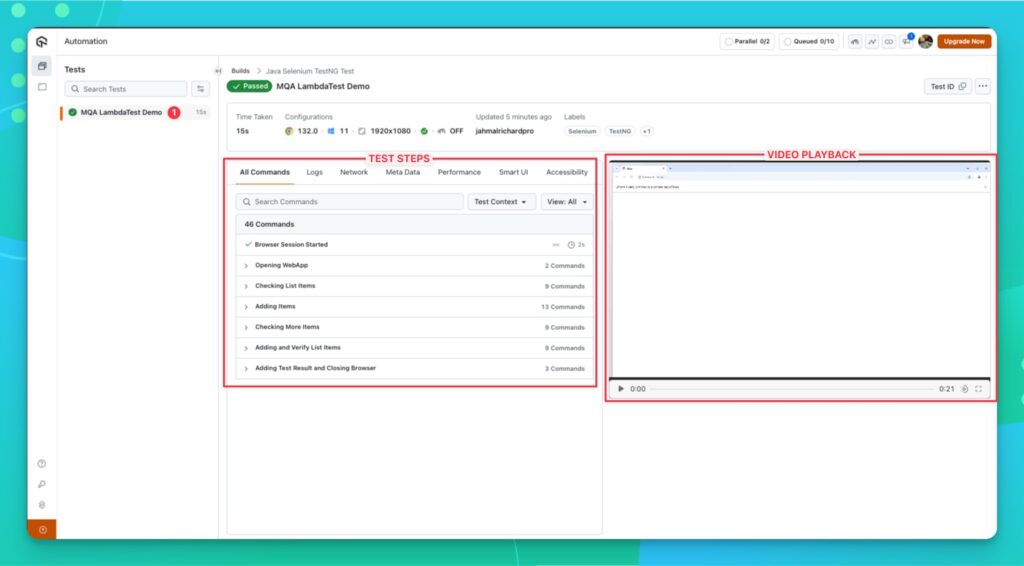
Task: Switch to the Network tab
Action: tap(354, 172)
